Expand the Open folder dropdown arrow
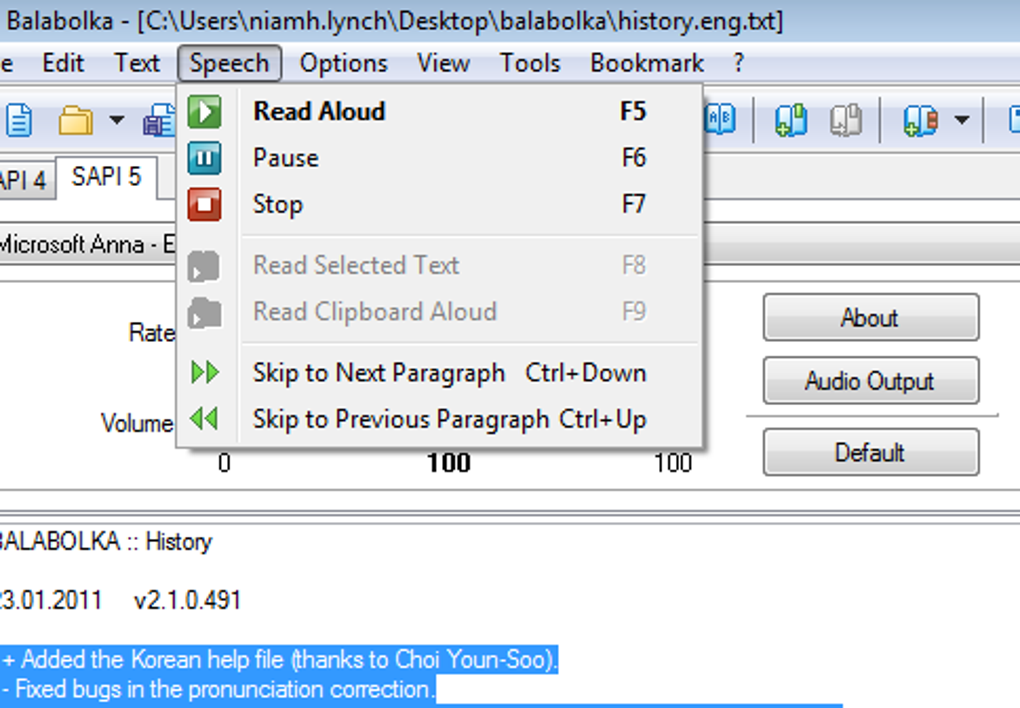Image resolution: width=1020 pixels, height=708 pixels. point(116,120)
